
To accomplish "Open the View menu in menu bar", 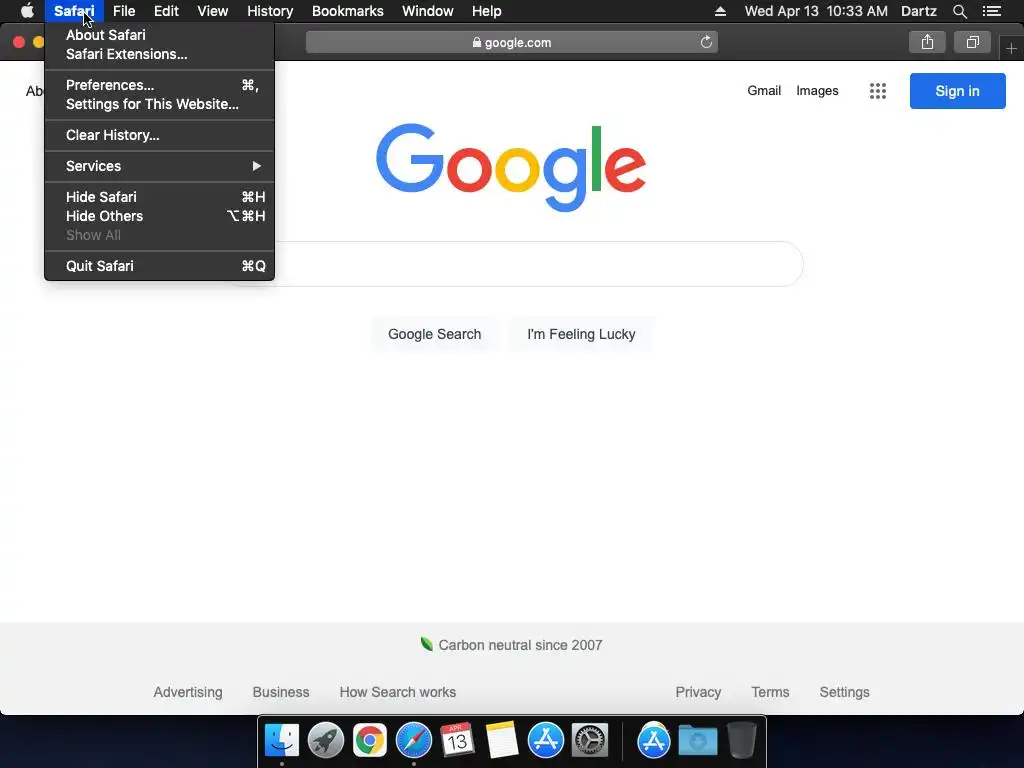I will pyautogui.click(x=212, y=11).
